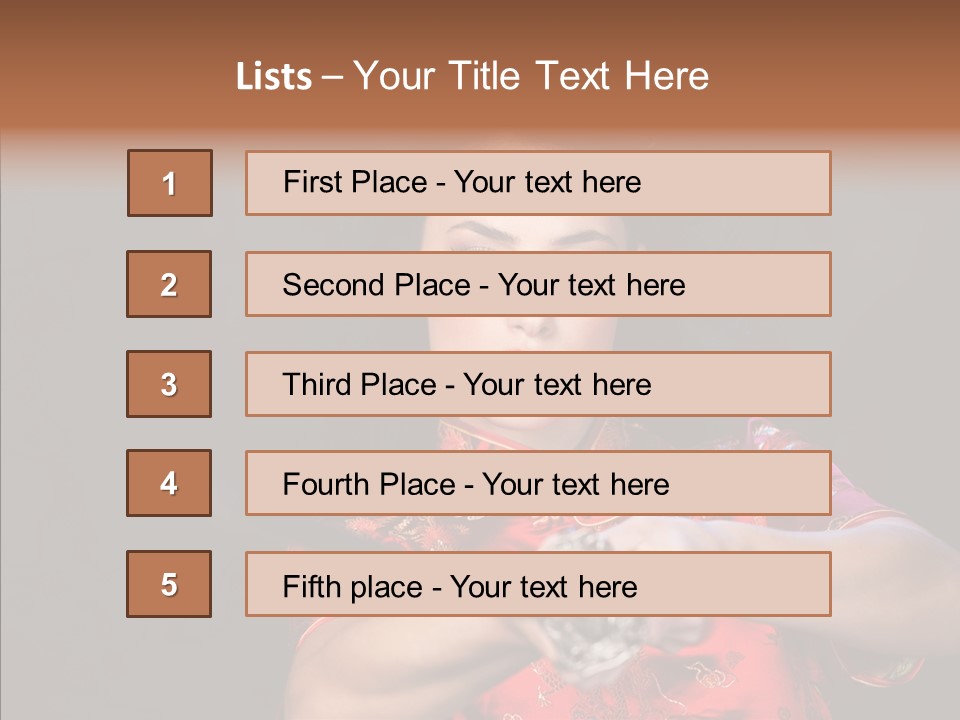The width and height of the screenshot is (960, 720).
Task: Select the number 2 box
Action: point(169,283)
